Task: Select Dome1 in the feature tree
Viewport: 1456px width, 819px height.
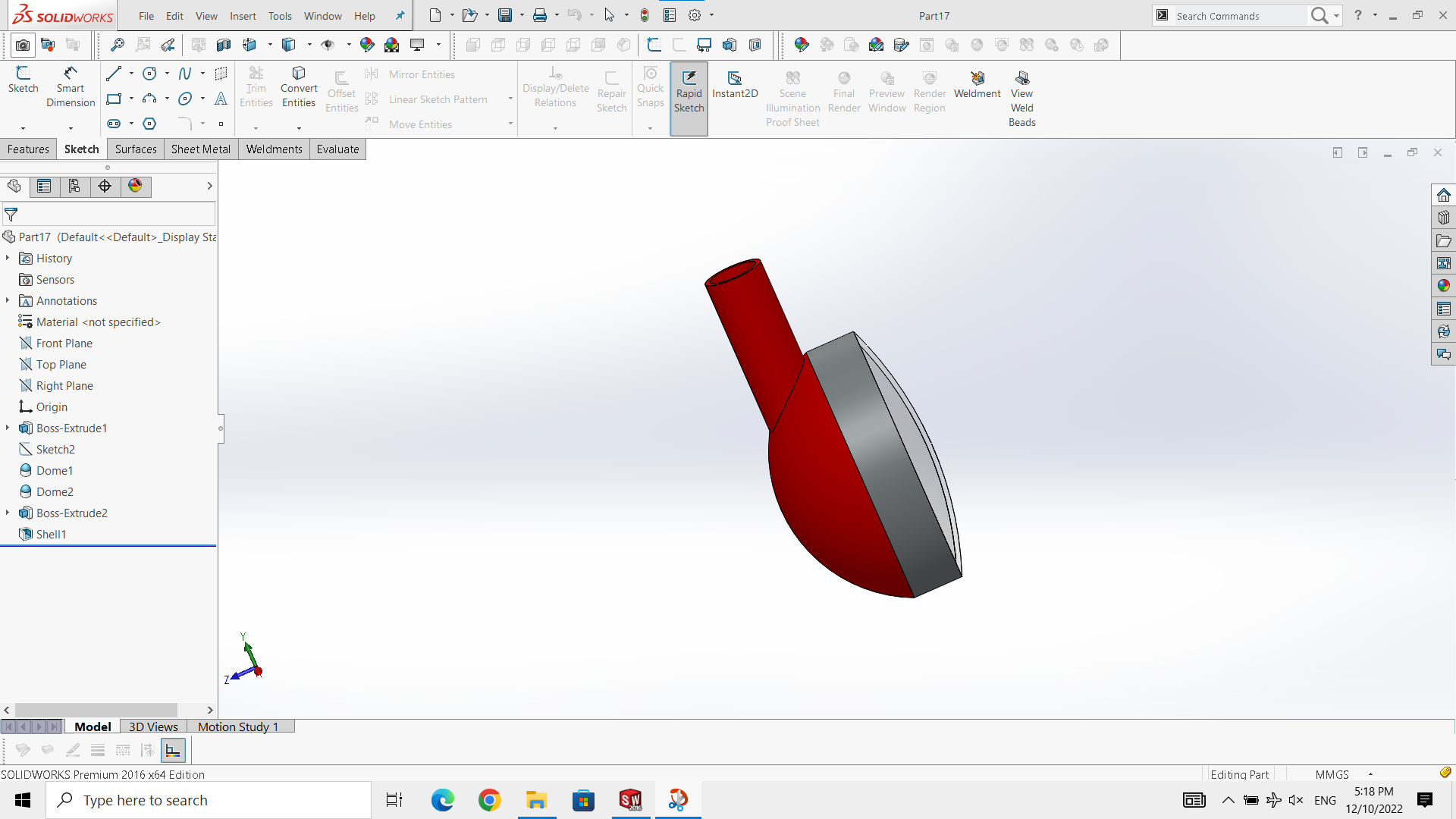Action: point(55,470)
